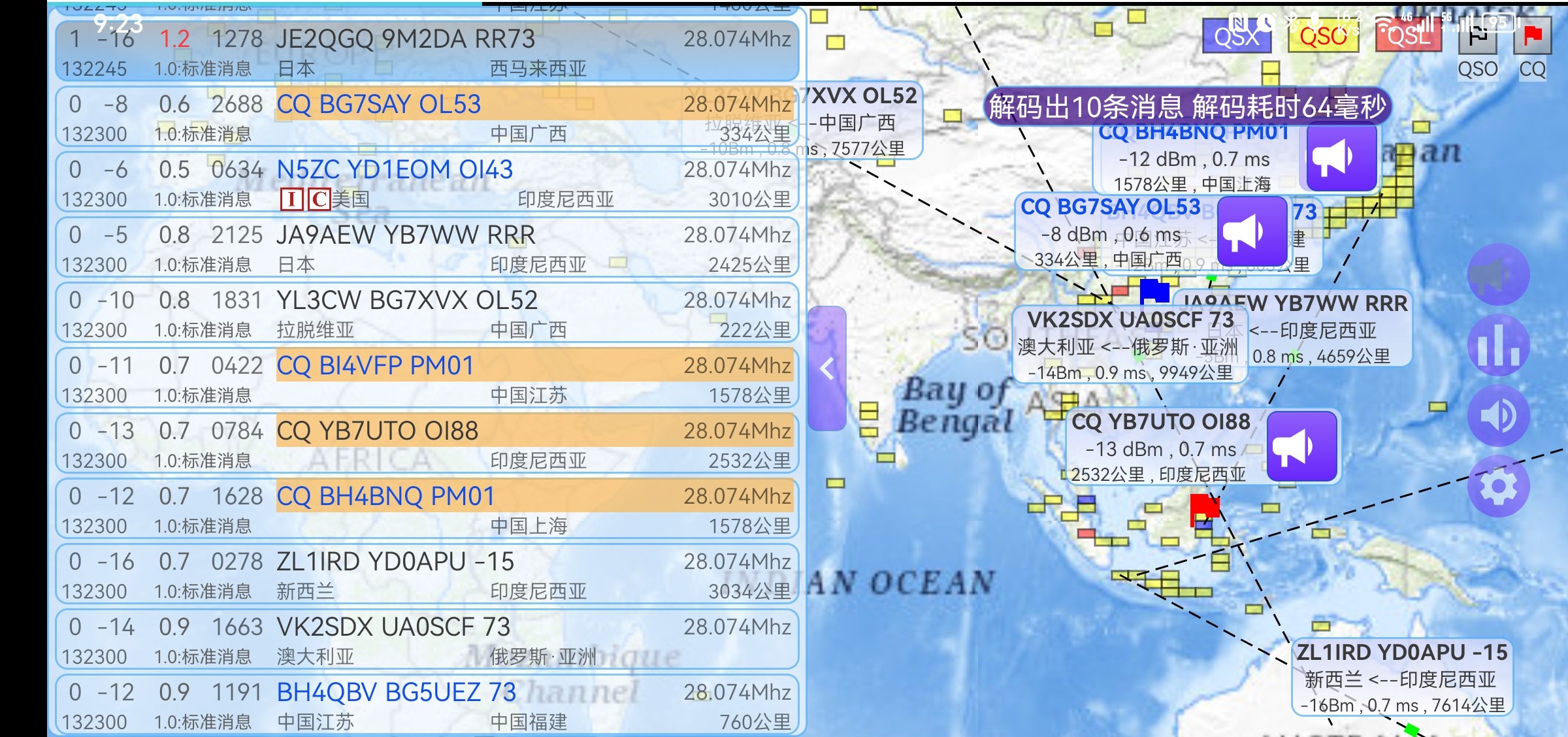Tap the I badge in N5ZC row
1568x737 pixels.
point(291,199)
